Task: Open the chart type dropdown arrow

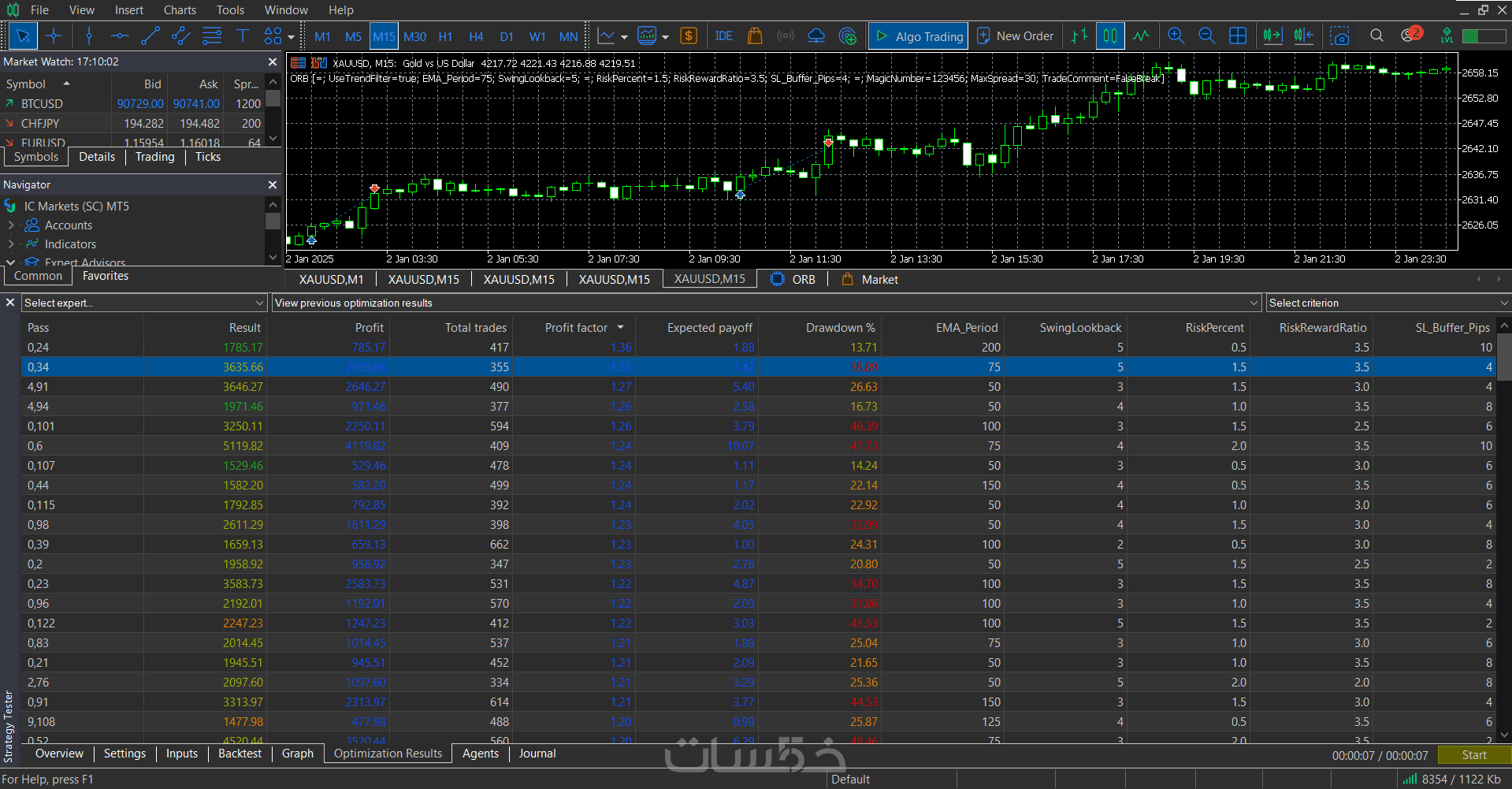Action: tap(624, 37)
